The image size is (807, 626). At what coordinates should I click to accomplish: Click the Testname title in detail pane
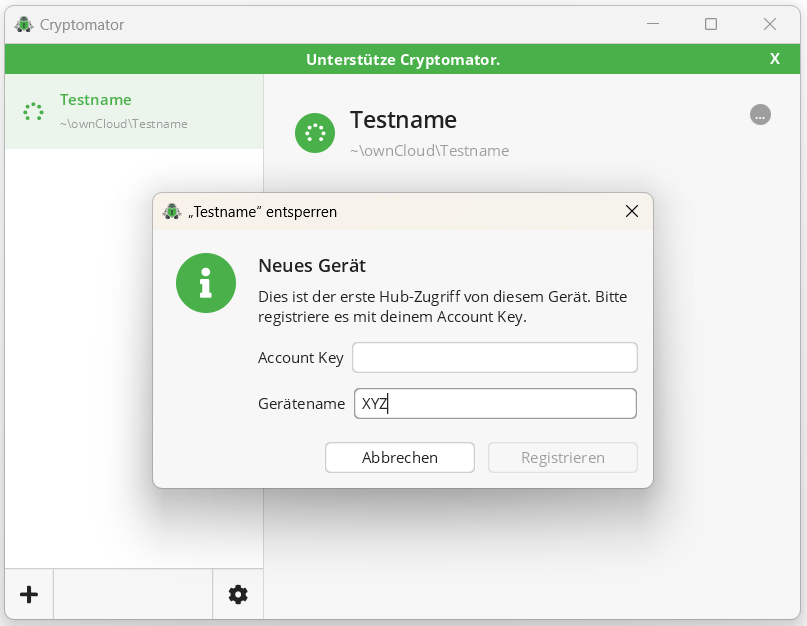(x=403, y=120)
